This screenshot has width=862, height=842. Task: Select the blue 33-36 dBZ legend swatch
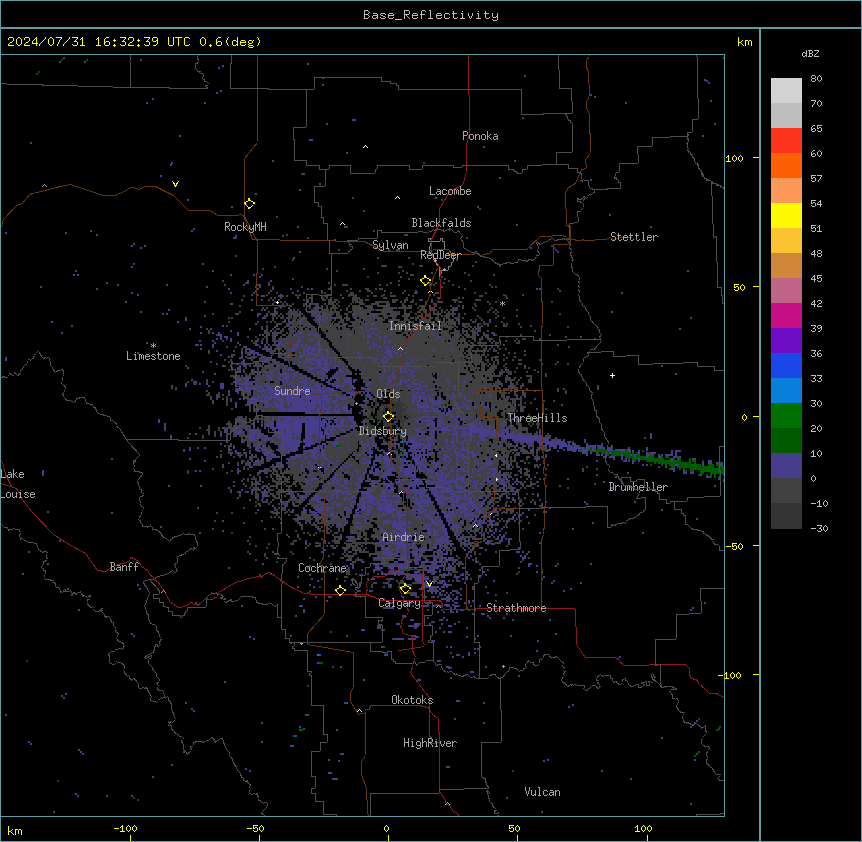coord(786,365)
